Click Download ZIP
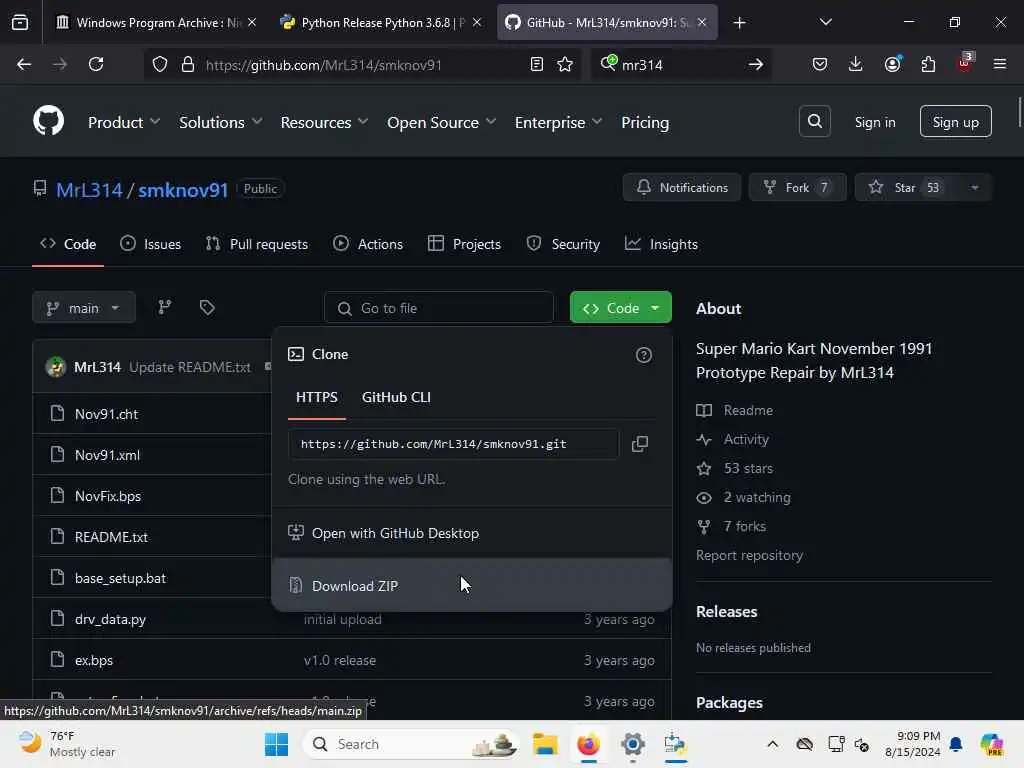Viewport: 1024px width, 768px height. [472, 586]
